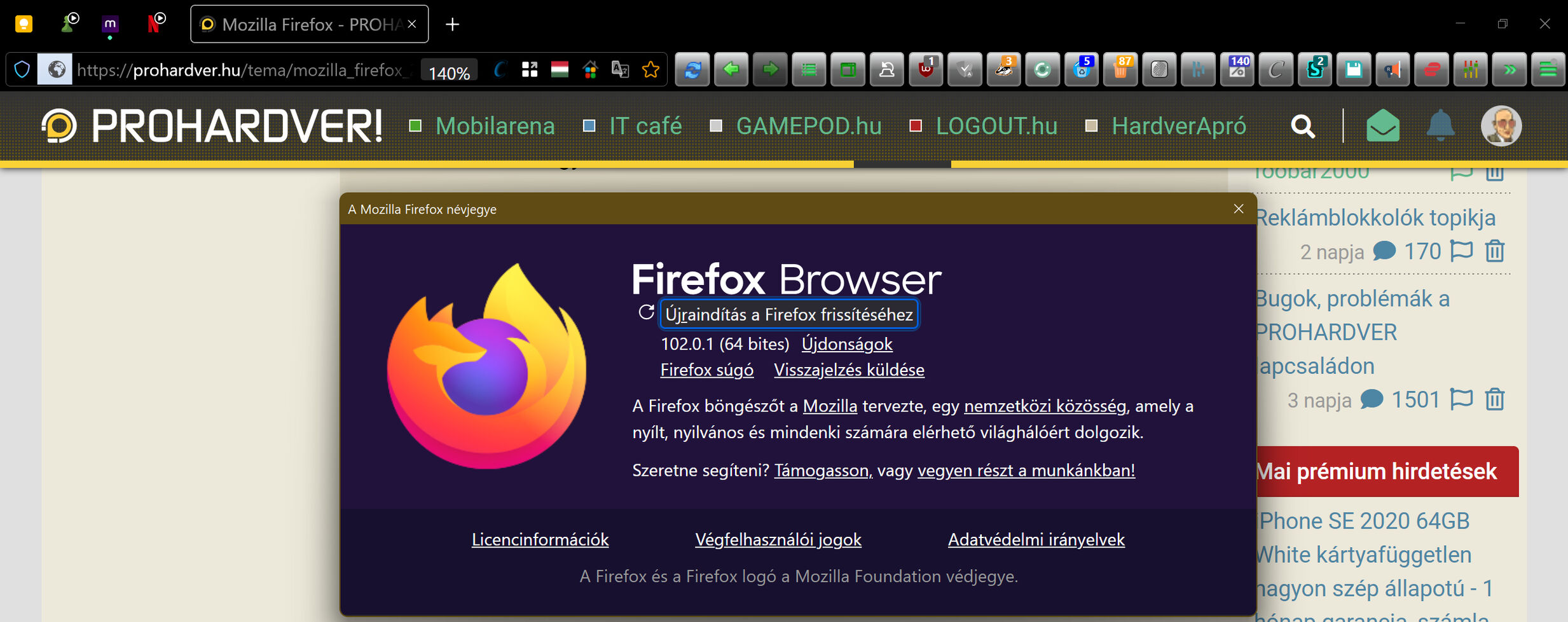Open the site search magnifier

[x=1303, y=127]
